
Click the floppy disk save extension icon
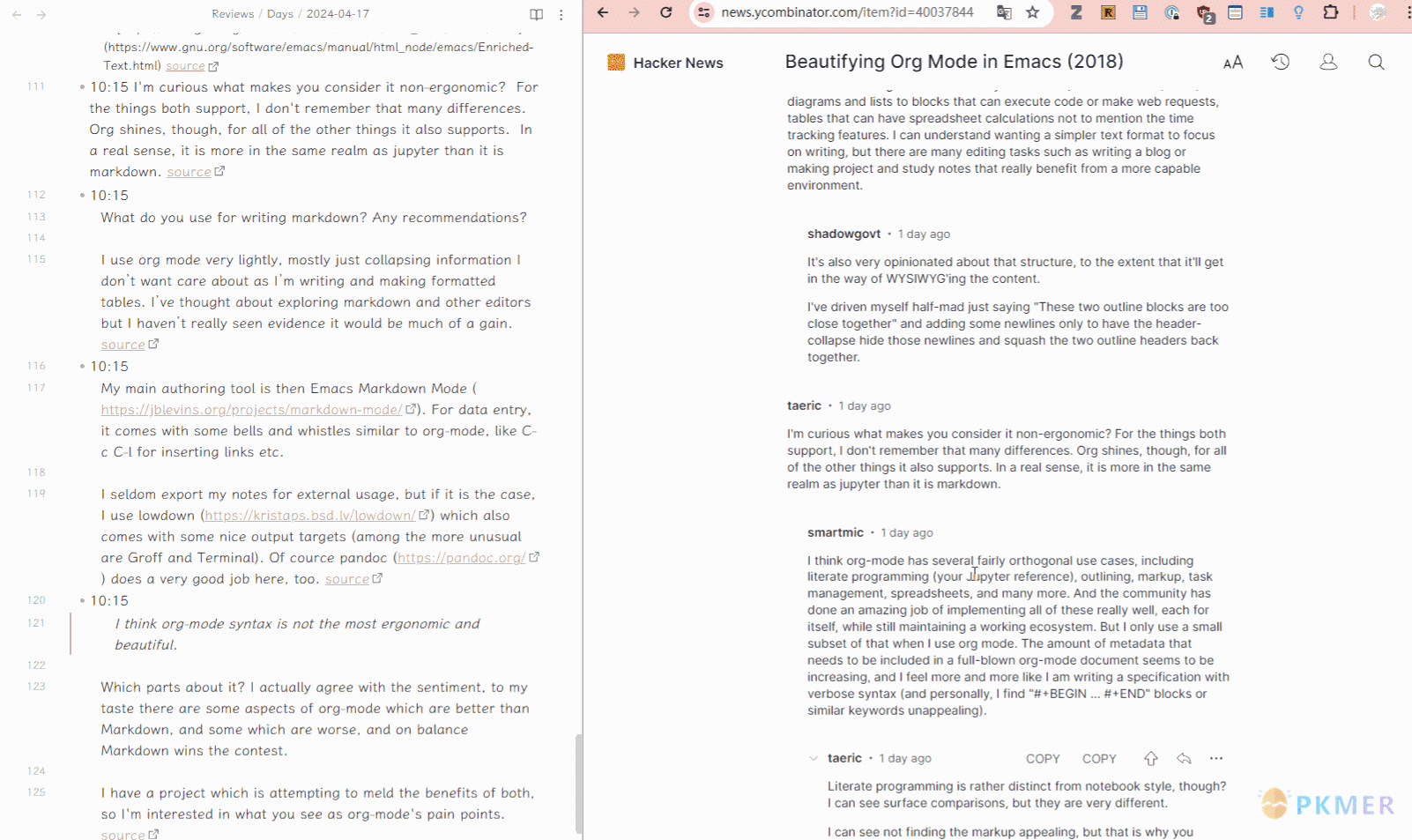click(x=1140, y=12)
